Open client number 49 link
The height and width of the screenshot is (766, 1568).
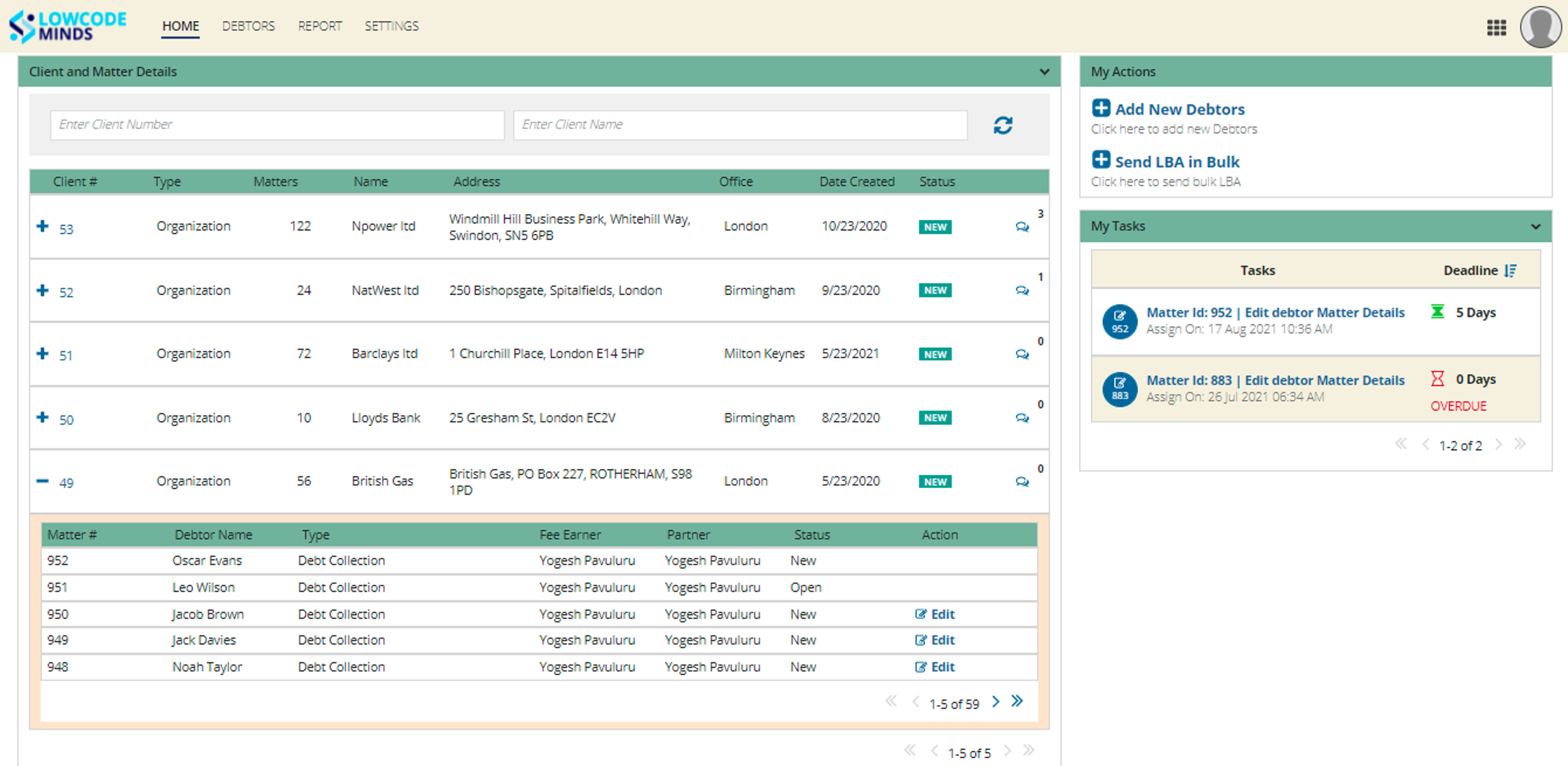(x=66, y=483)
